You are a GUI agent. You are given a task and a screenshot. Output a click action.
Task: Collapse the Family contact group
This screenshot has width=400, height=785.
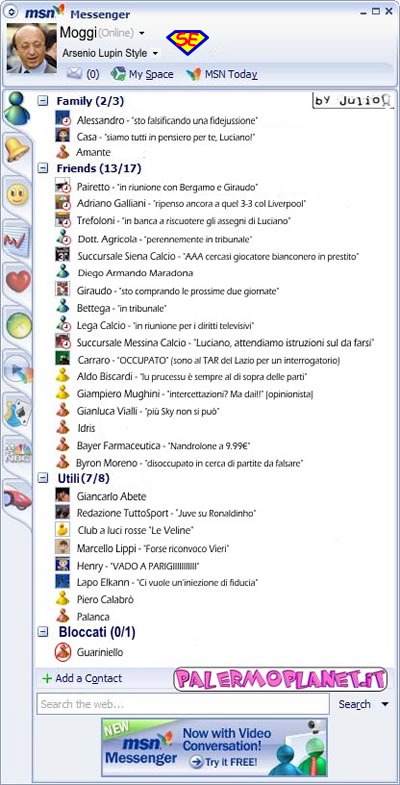click(44, 101)
